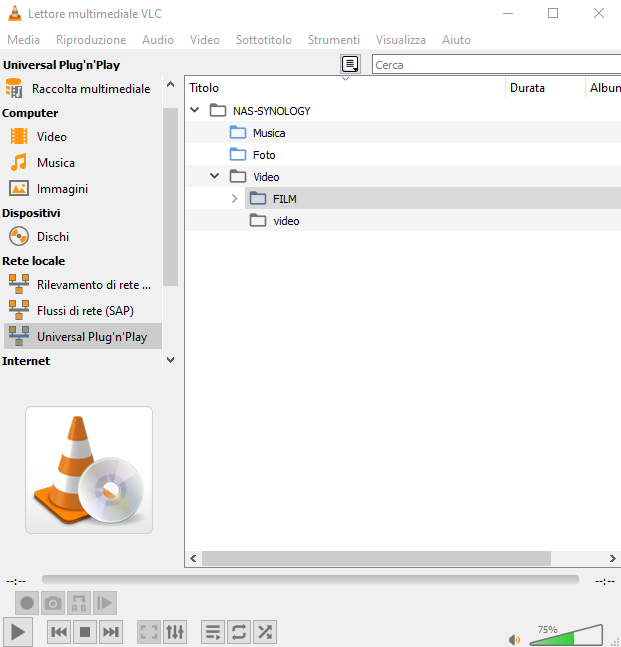Collapse the Video folder node
The width and height of the screenshot is (621, 647).
(x=215, y=176)
